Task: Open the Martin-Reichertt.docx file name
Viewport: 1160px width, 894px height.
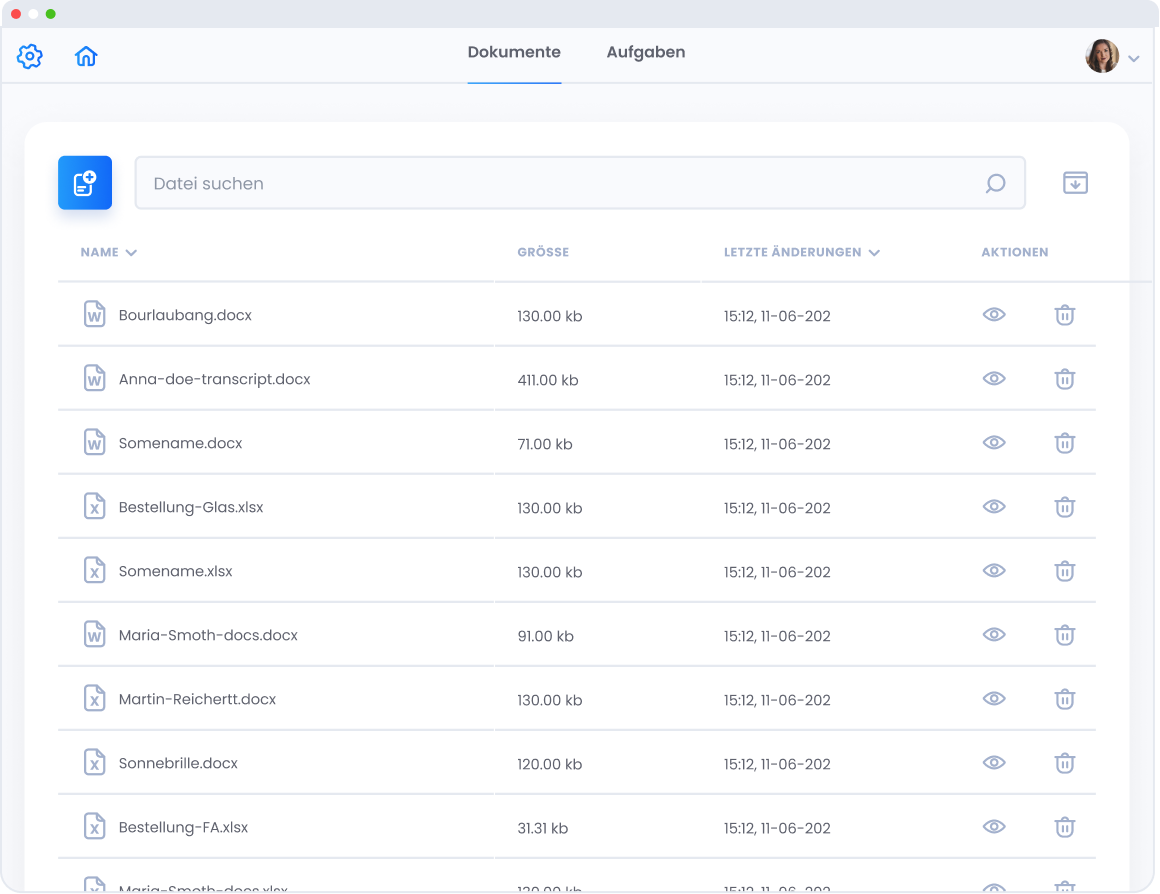Action: [x=197, y=699]
